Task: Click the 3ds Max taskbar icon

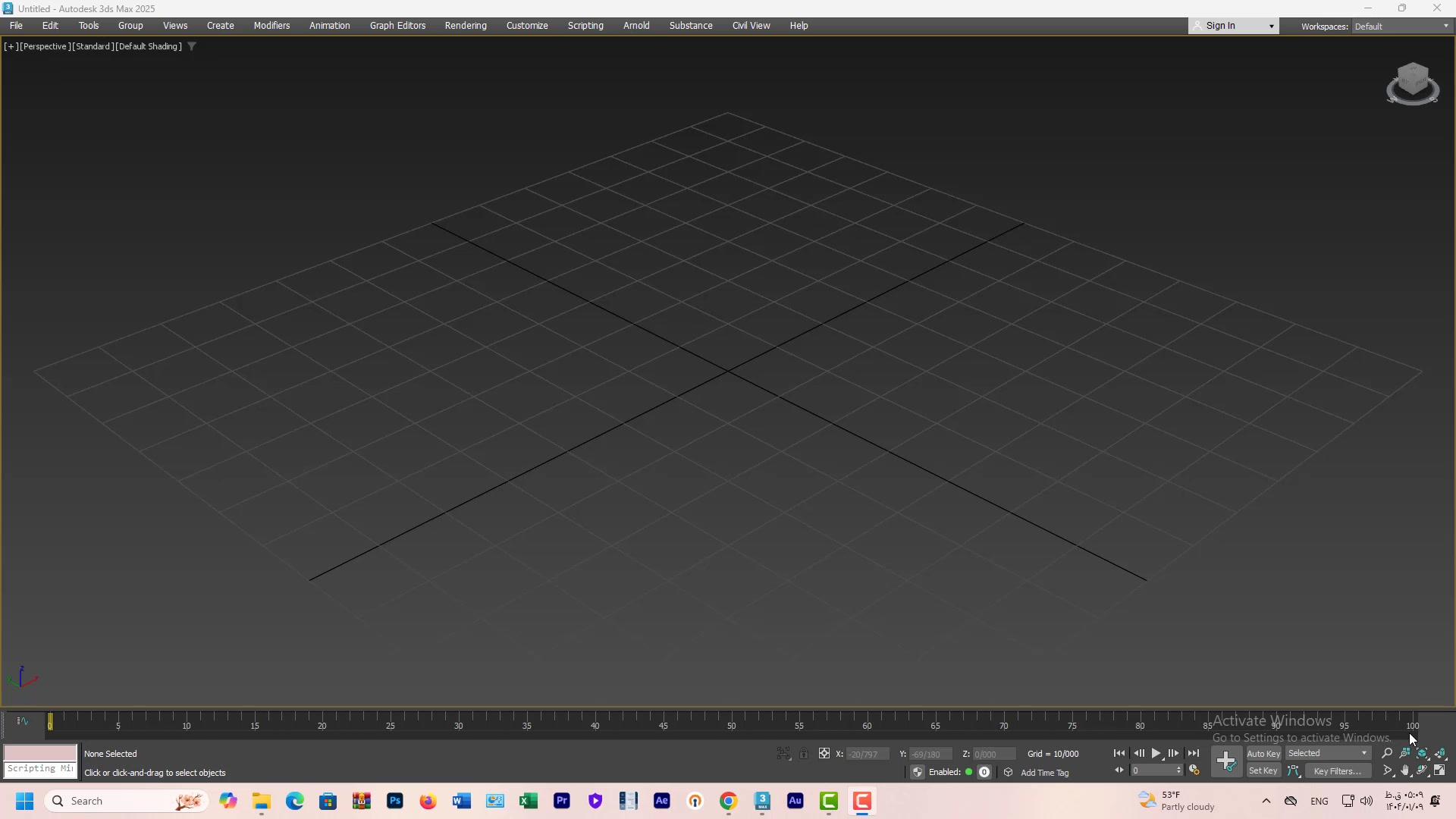Action: pos(762,801)
